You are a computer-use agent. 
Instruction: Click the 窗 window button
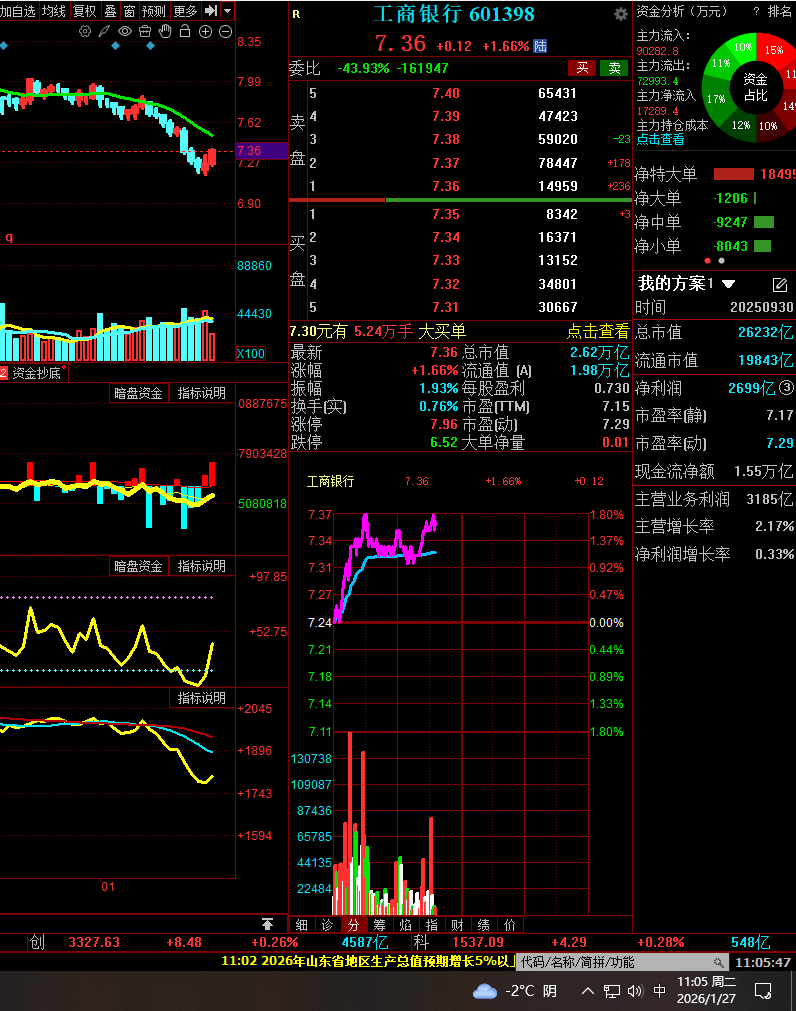coord(130,11)
